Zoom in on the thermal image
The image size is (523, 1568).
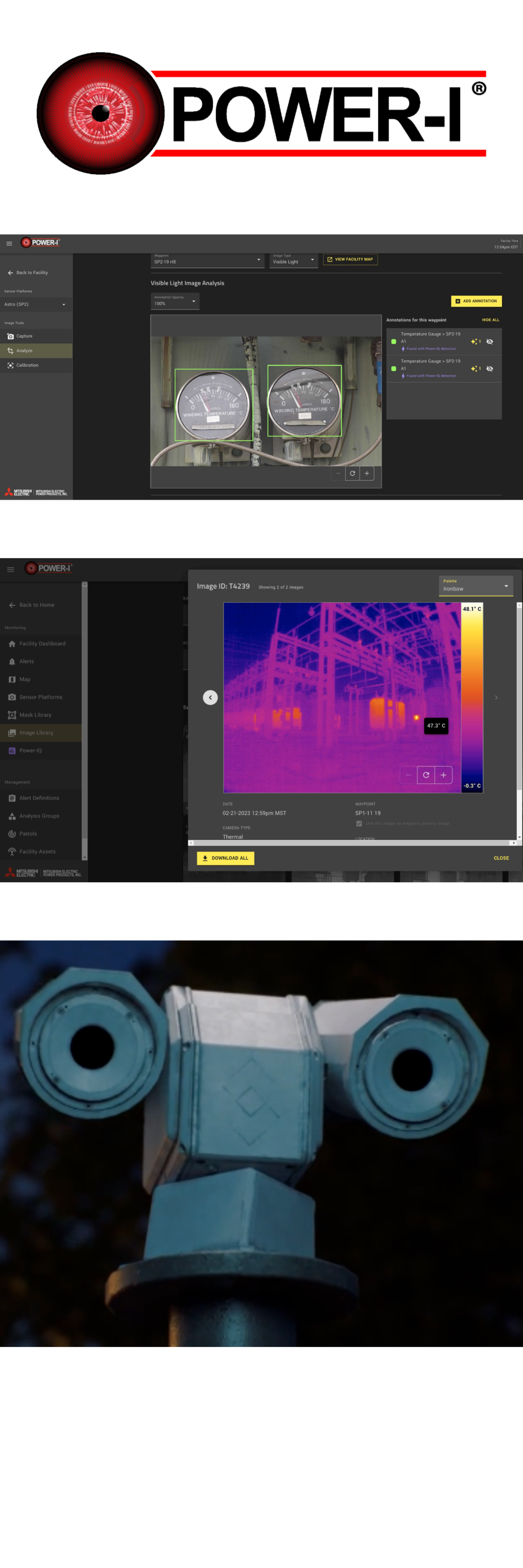[443, 775]
